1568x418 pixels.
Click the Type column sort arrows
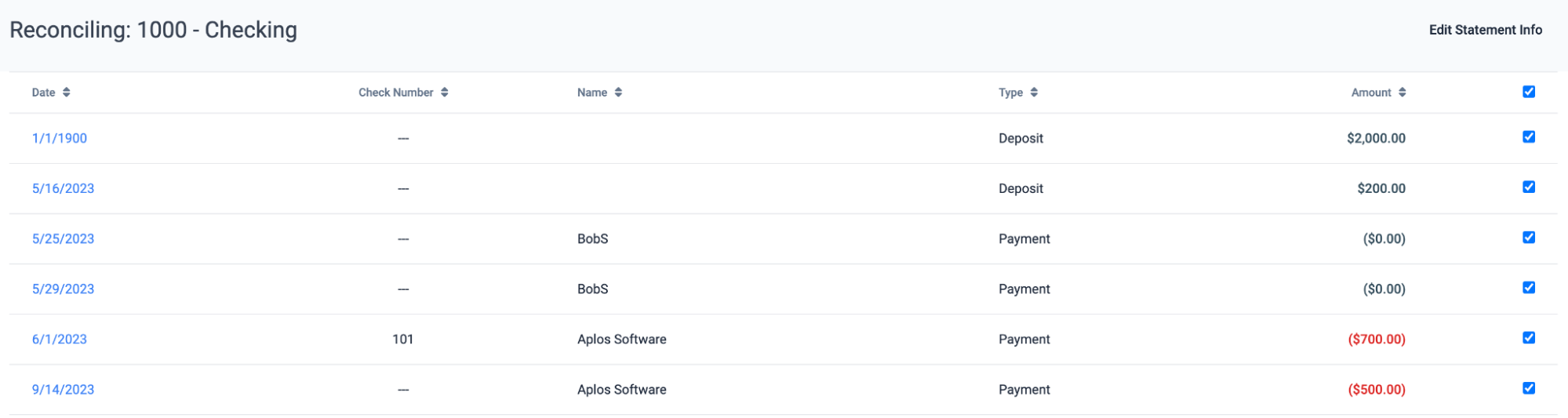(1035, 93)
